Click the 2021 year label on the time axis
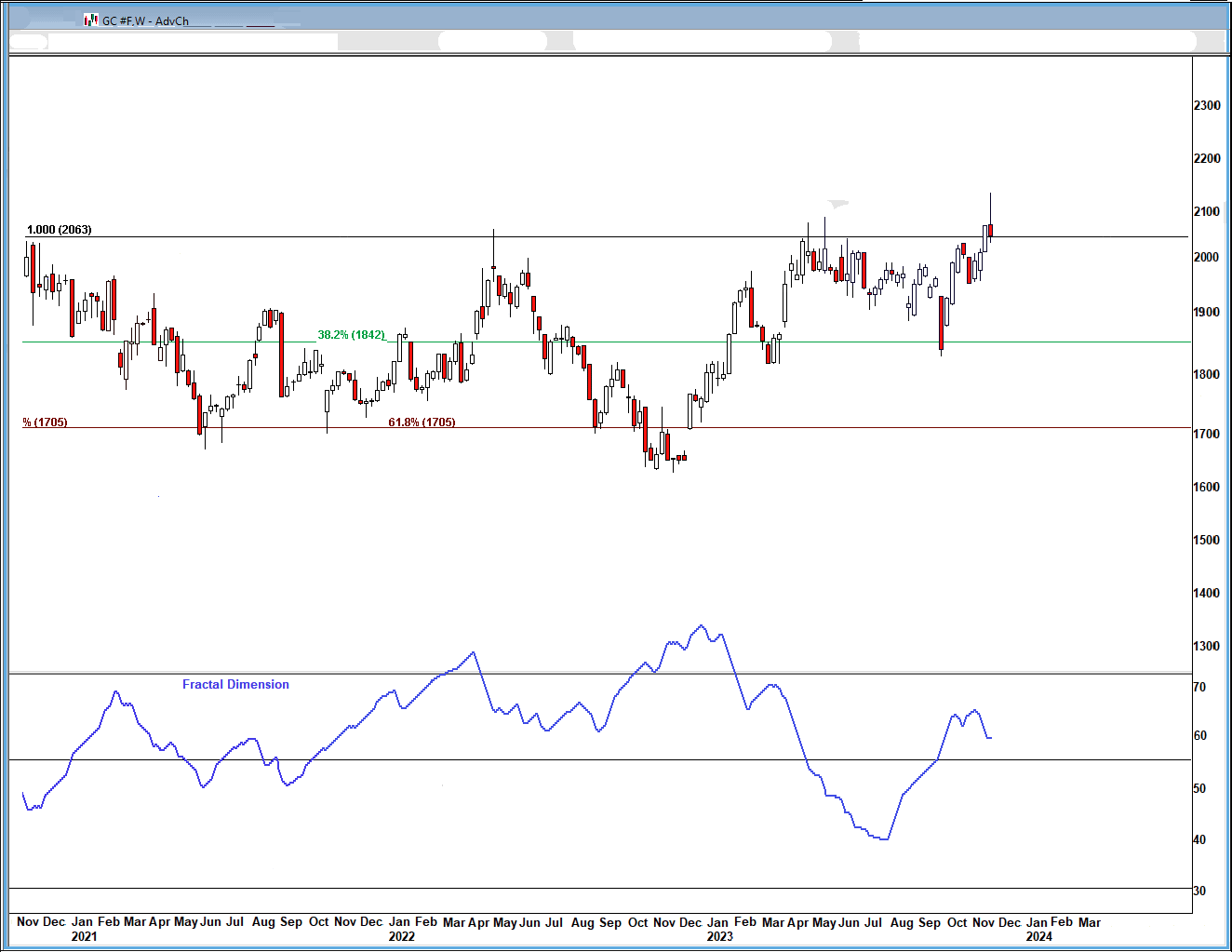 coord(84,936)
